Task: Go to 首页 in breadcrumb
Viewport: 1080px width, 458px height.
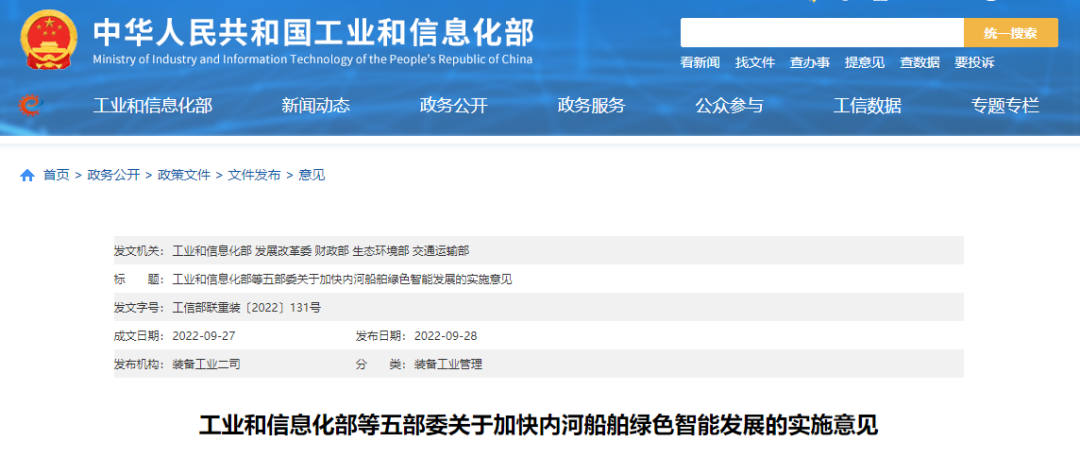Action: [x=56, y=175]
